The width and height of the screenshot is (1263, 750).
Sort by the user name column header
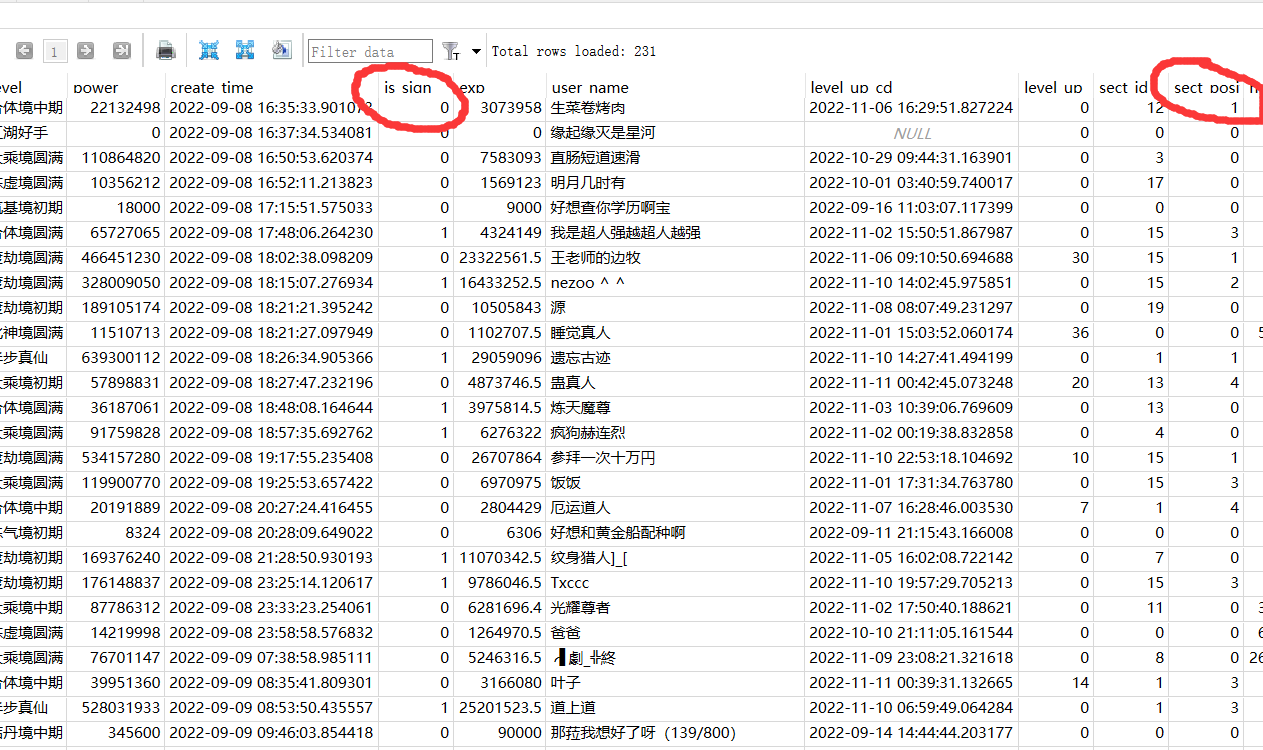pos(591,87)
